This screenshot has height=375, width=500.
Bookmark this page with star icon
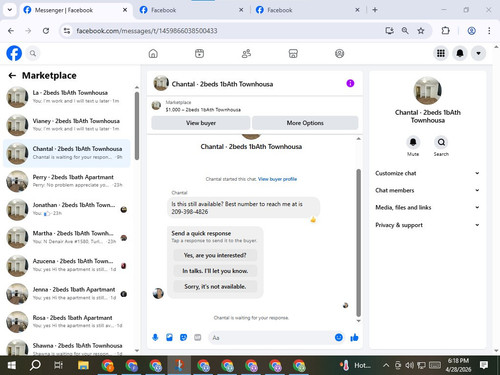(421, 31)
